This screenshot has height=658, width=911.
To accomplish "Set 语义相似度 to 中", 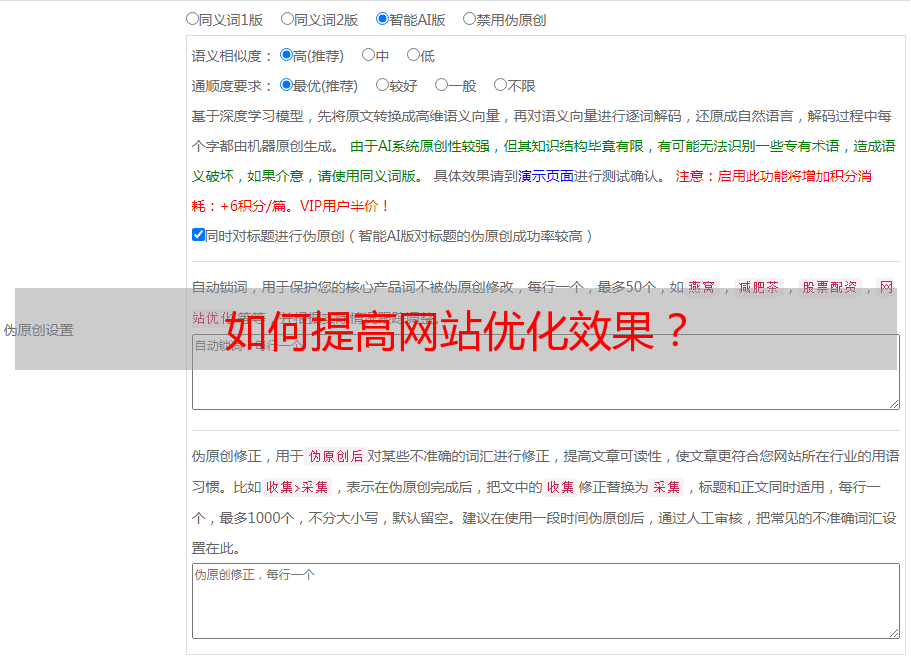I will (x=368, y=56).
